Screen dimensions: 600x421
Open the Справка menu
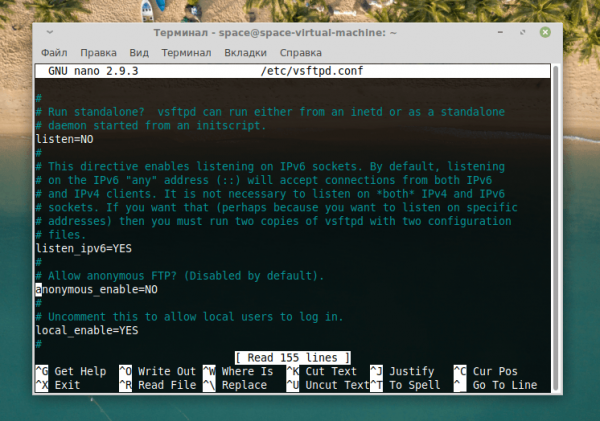(300, 53)
